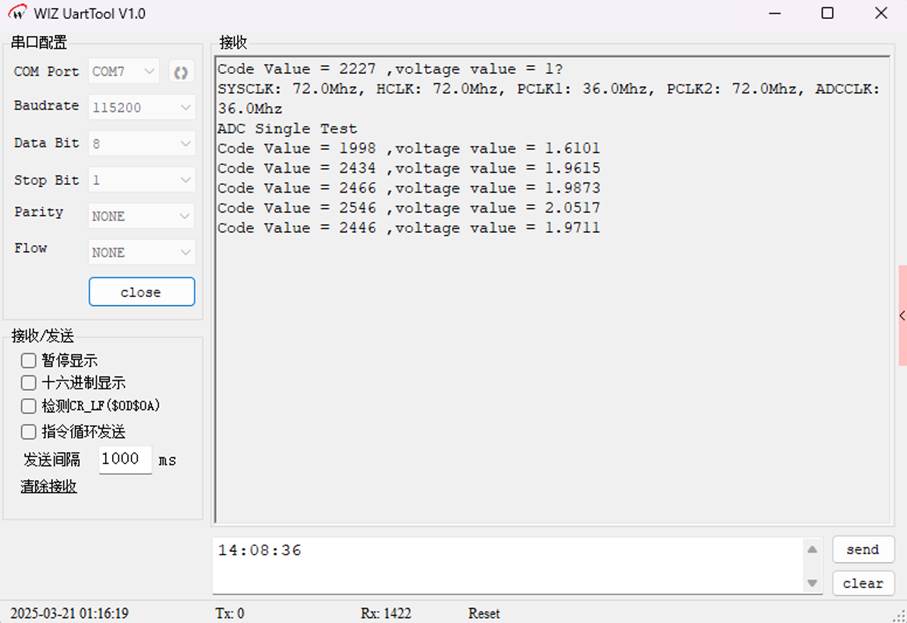Maximize the WIZ UartTool window

(x=828, y=13)
